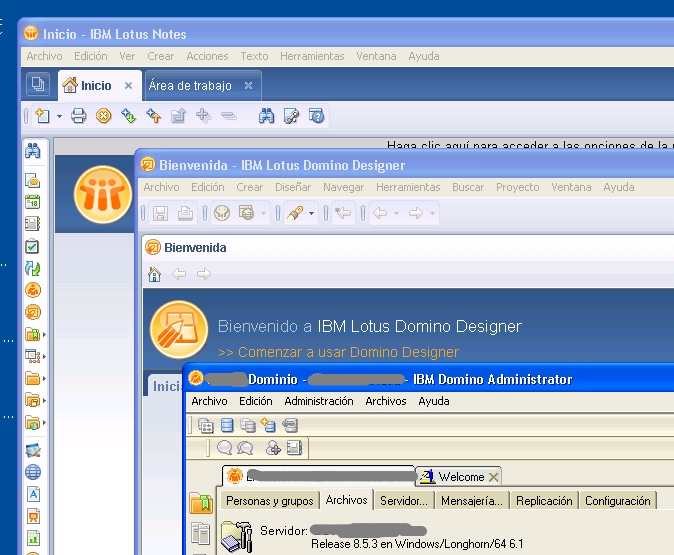Select the Personas y grupos tab
Image resolution: width=674 pixels, height=555 pixels.
click(270, 501)
